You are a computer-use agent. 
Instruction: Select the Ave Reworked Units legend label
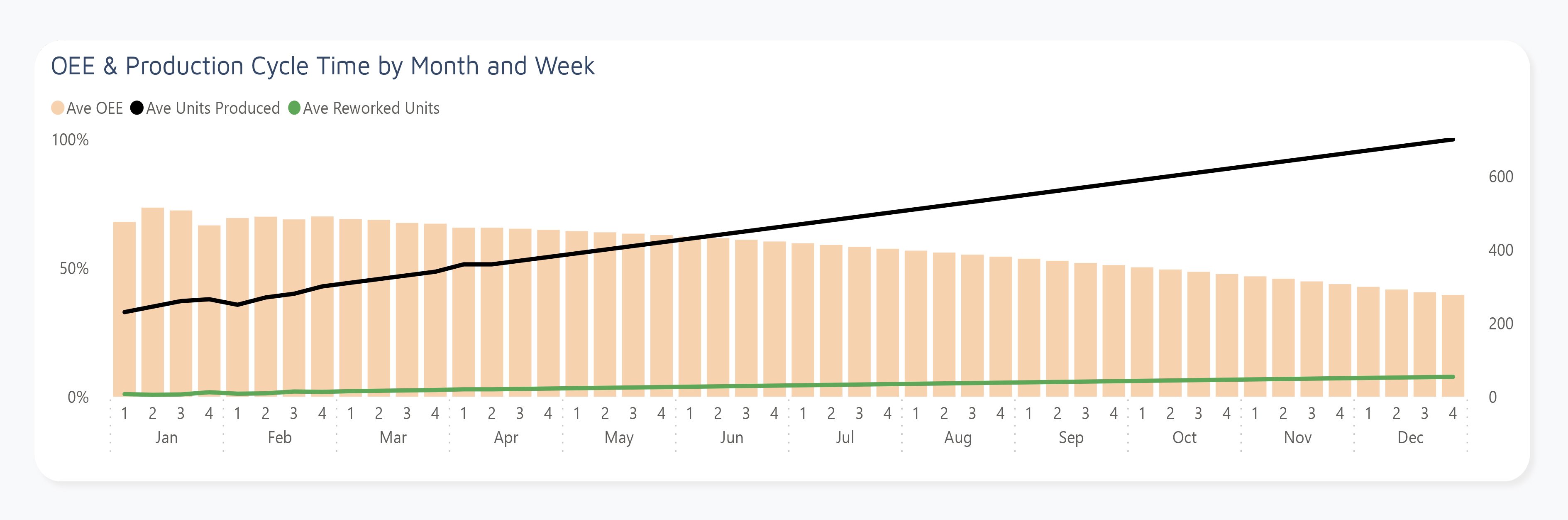click(x=371, y=108)
